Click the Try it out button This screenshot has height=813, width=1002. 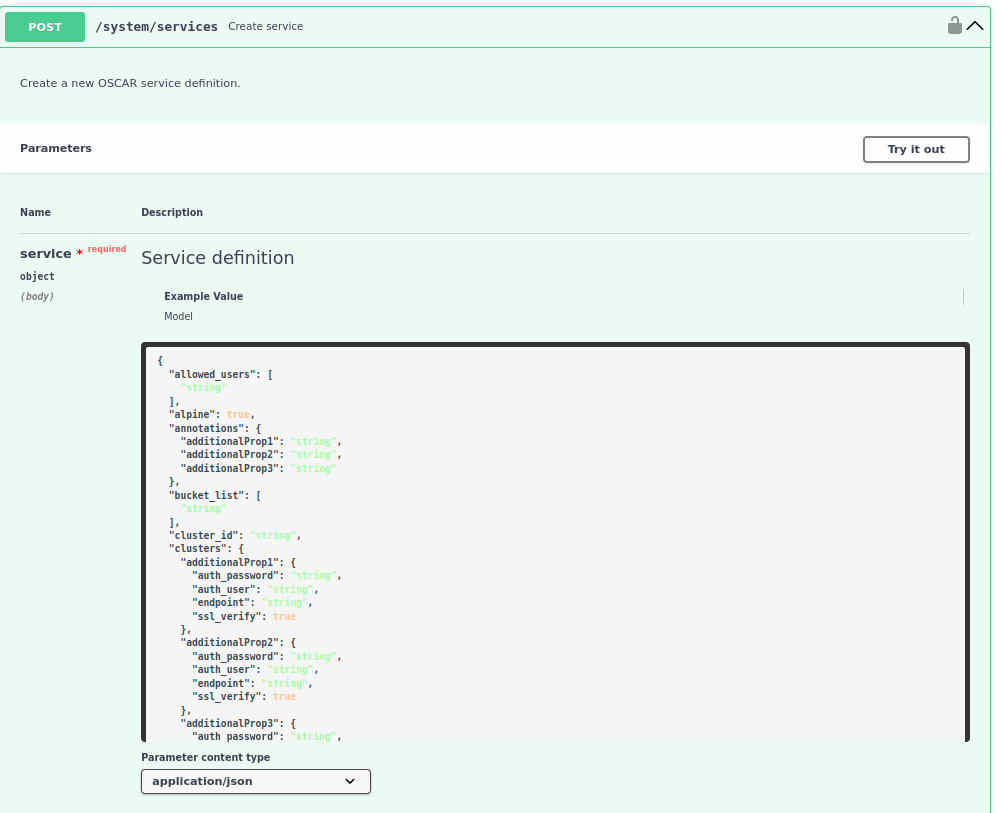916,149
